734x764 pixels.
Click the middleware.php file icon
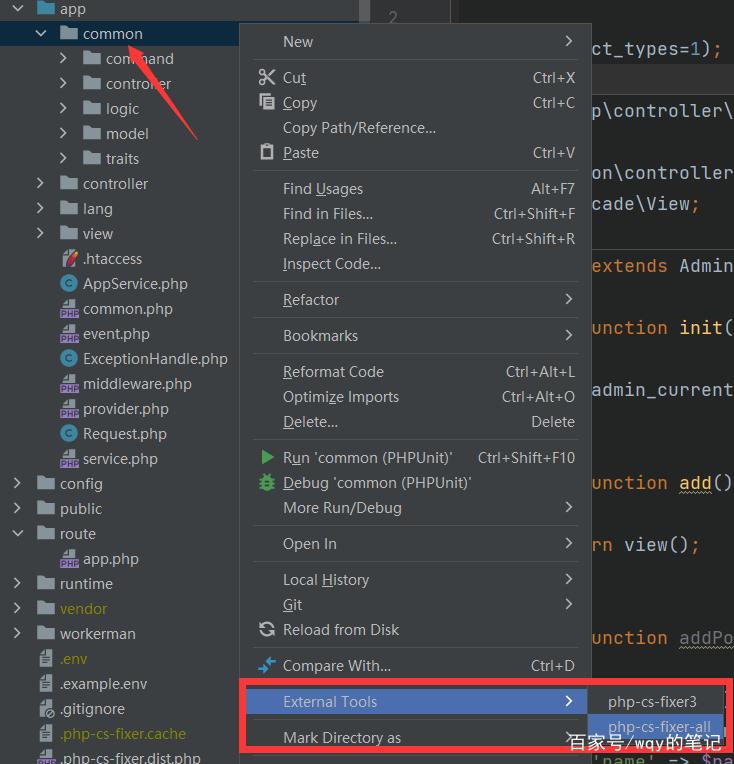point(69,383)
